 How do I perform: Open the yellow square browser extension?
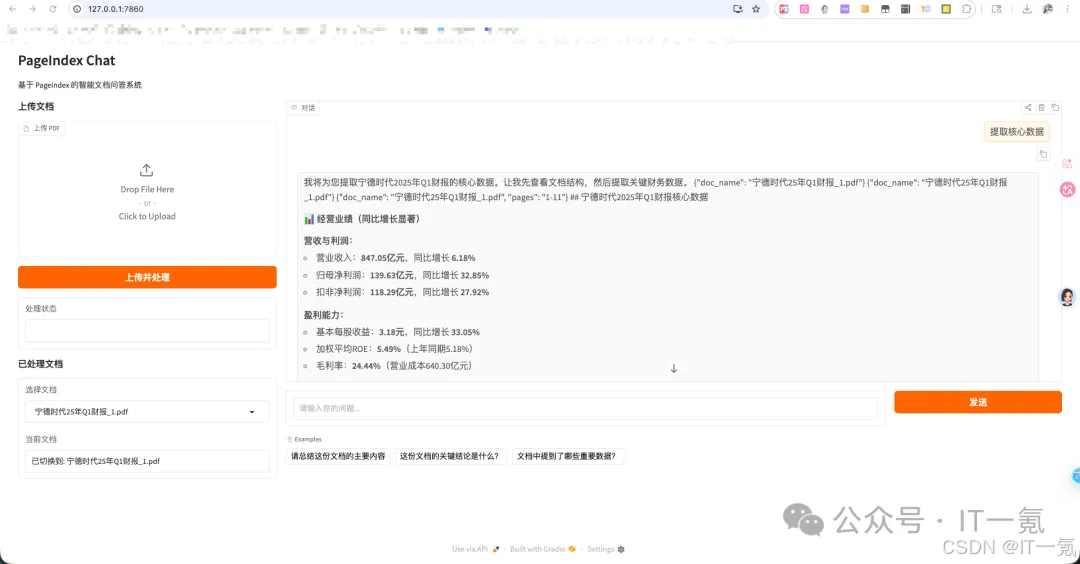click(946, 9)
